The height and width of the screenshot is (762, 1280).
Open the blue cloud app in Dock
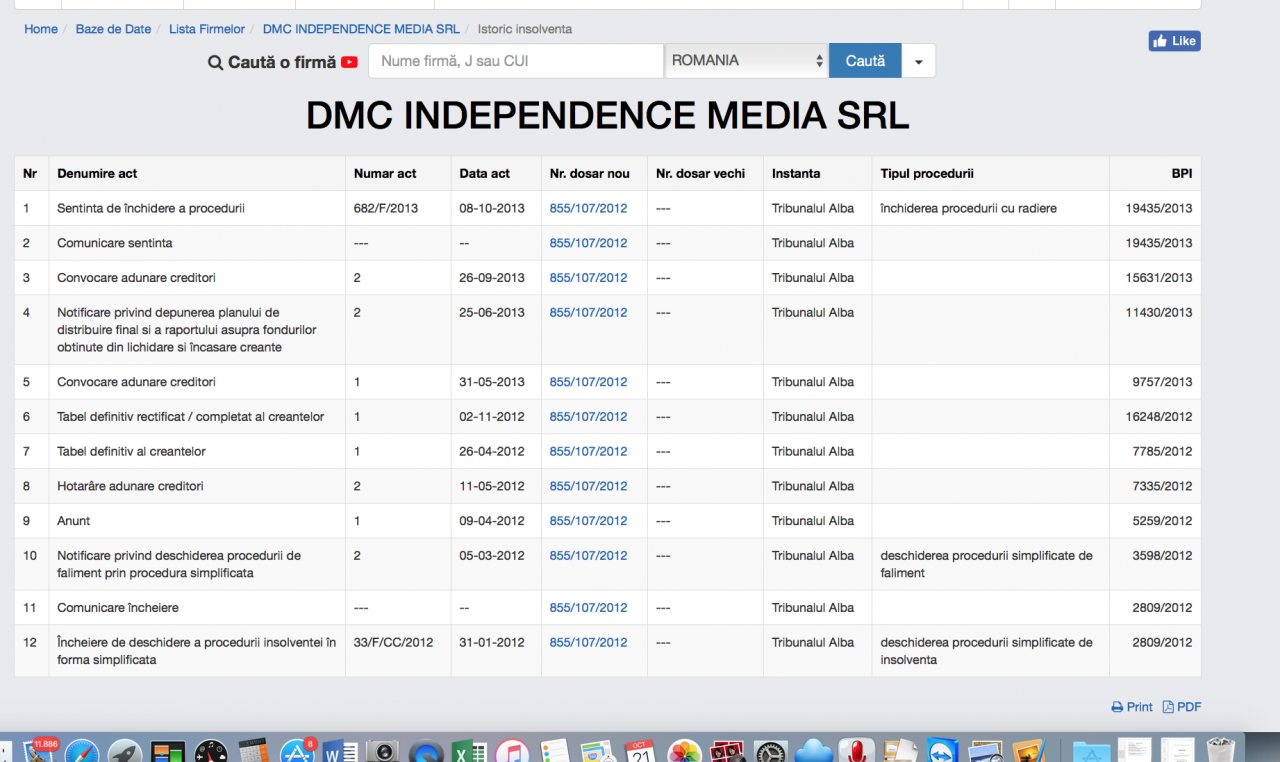pyautogui.click(x=813, y=751)
